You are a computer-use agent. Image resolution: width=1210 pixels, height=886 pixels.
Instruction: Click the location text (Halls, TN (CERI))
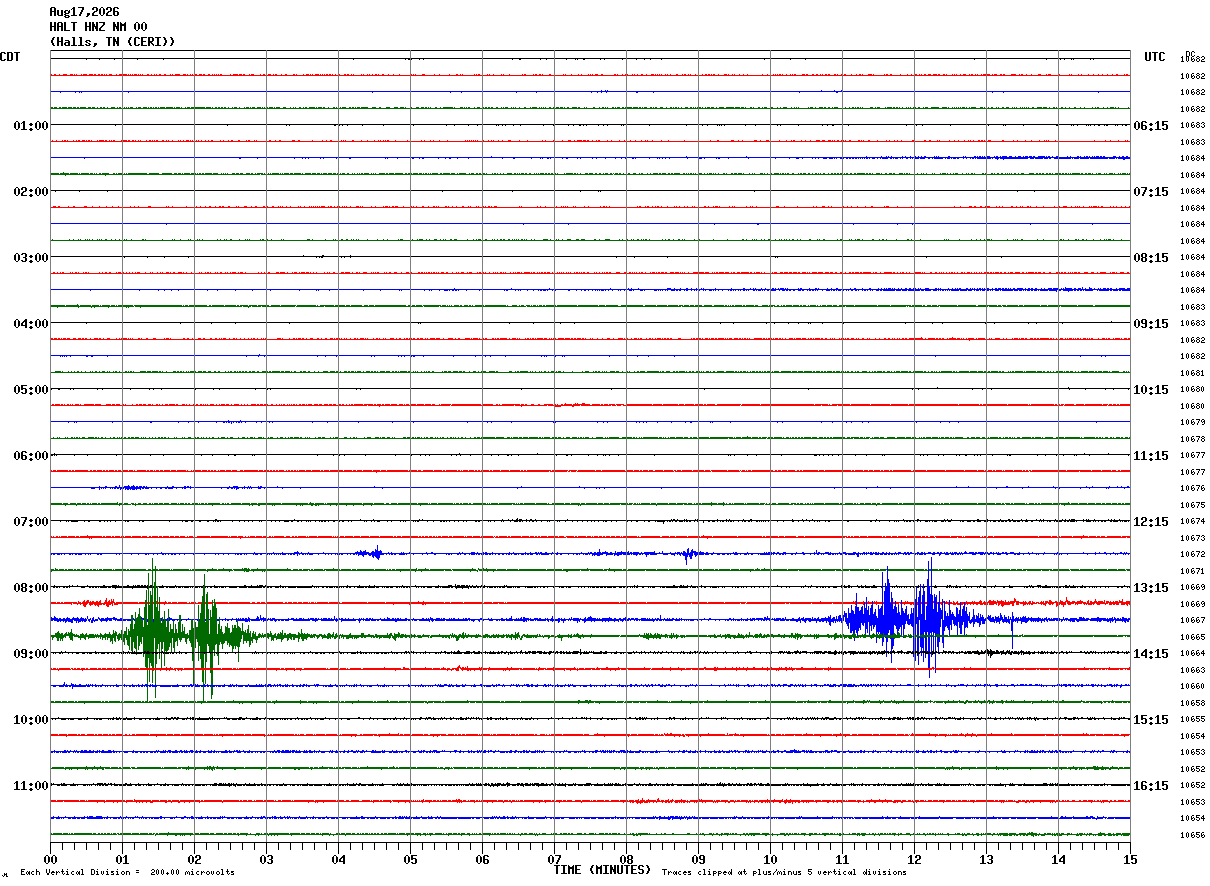coord(112,42)
